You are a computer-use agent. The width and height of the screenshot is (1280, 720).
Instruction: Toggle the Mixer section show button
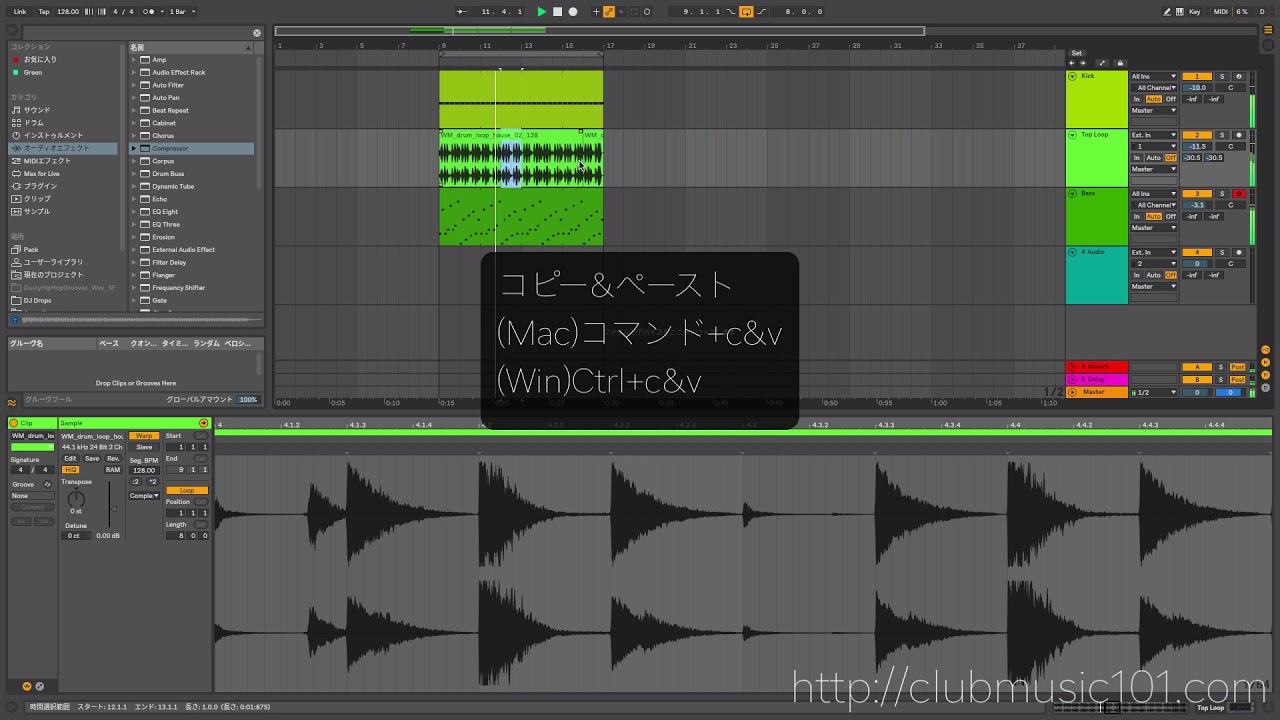click(x=1265, y=374)
